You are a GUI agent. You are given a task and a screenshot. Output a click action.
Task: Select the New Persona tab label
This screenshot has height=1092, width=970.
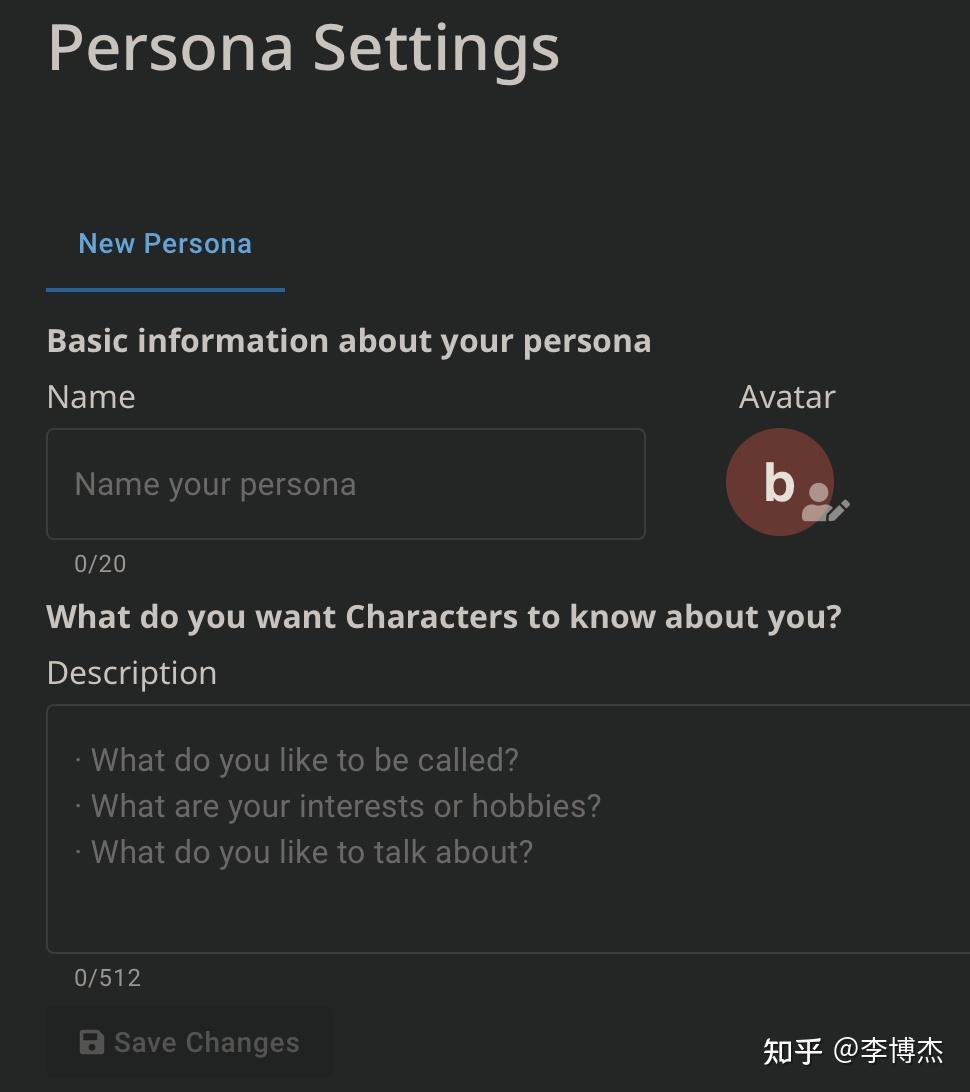pyautogui.click(x=164, y=243)
